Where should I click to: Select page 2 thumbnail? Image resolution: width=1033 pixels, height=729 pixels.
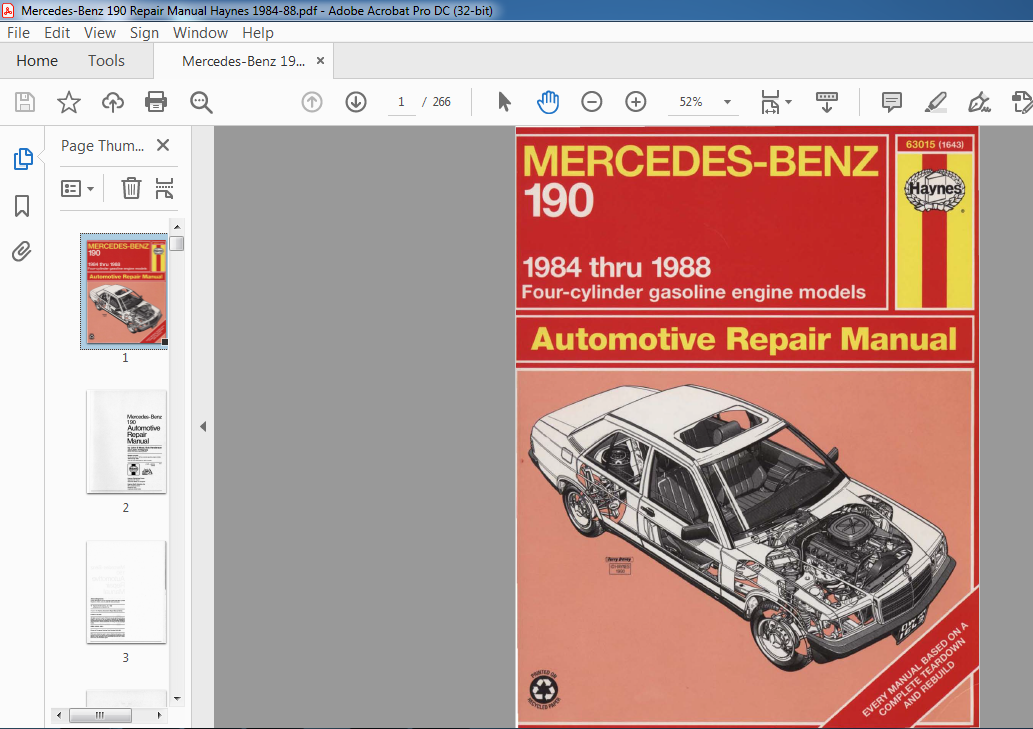tap(126, 441)
